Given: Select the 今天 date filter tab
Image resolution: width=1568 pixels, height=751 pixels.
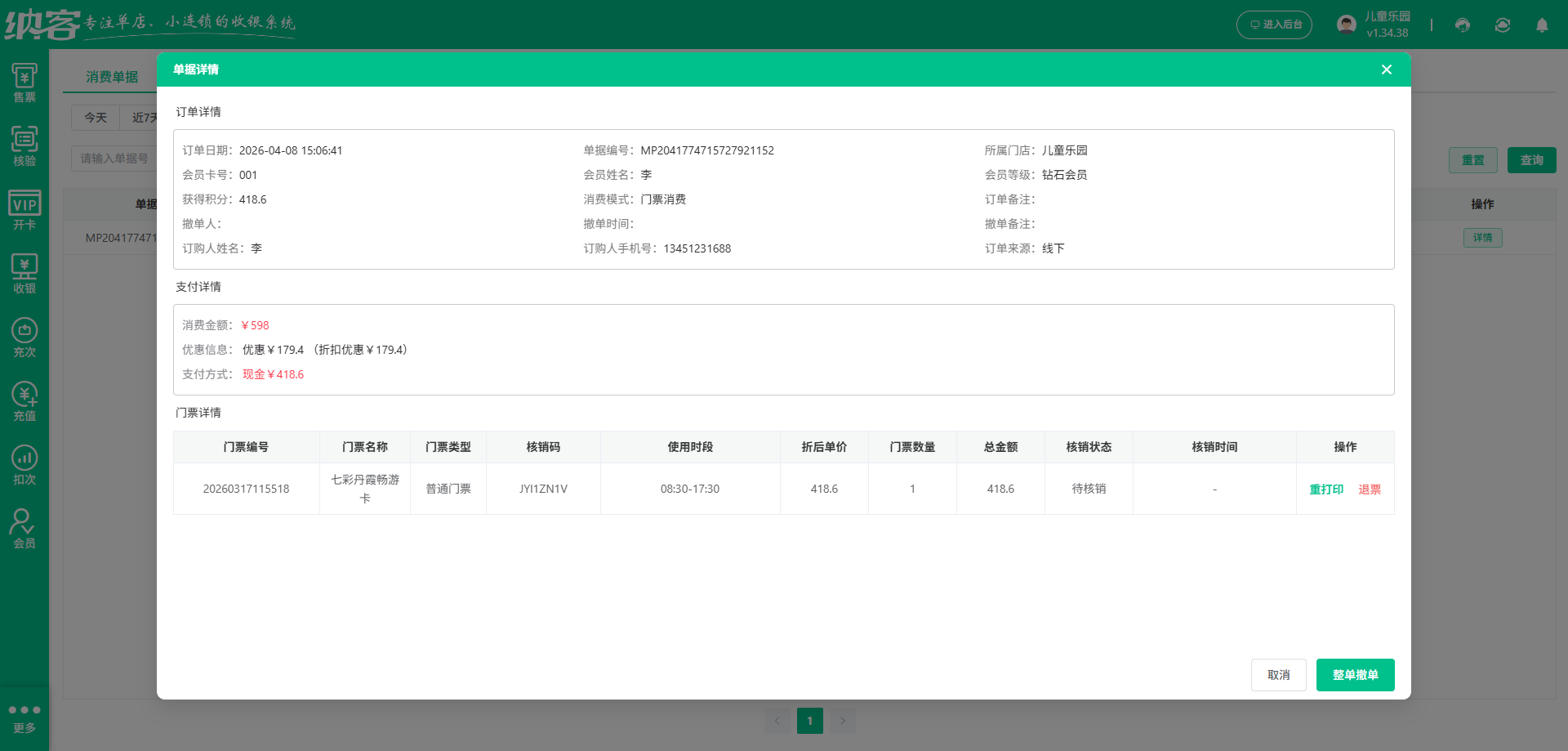Looking at the screenshot, I should tap(95, 118).
